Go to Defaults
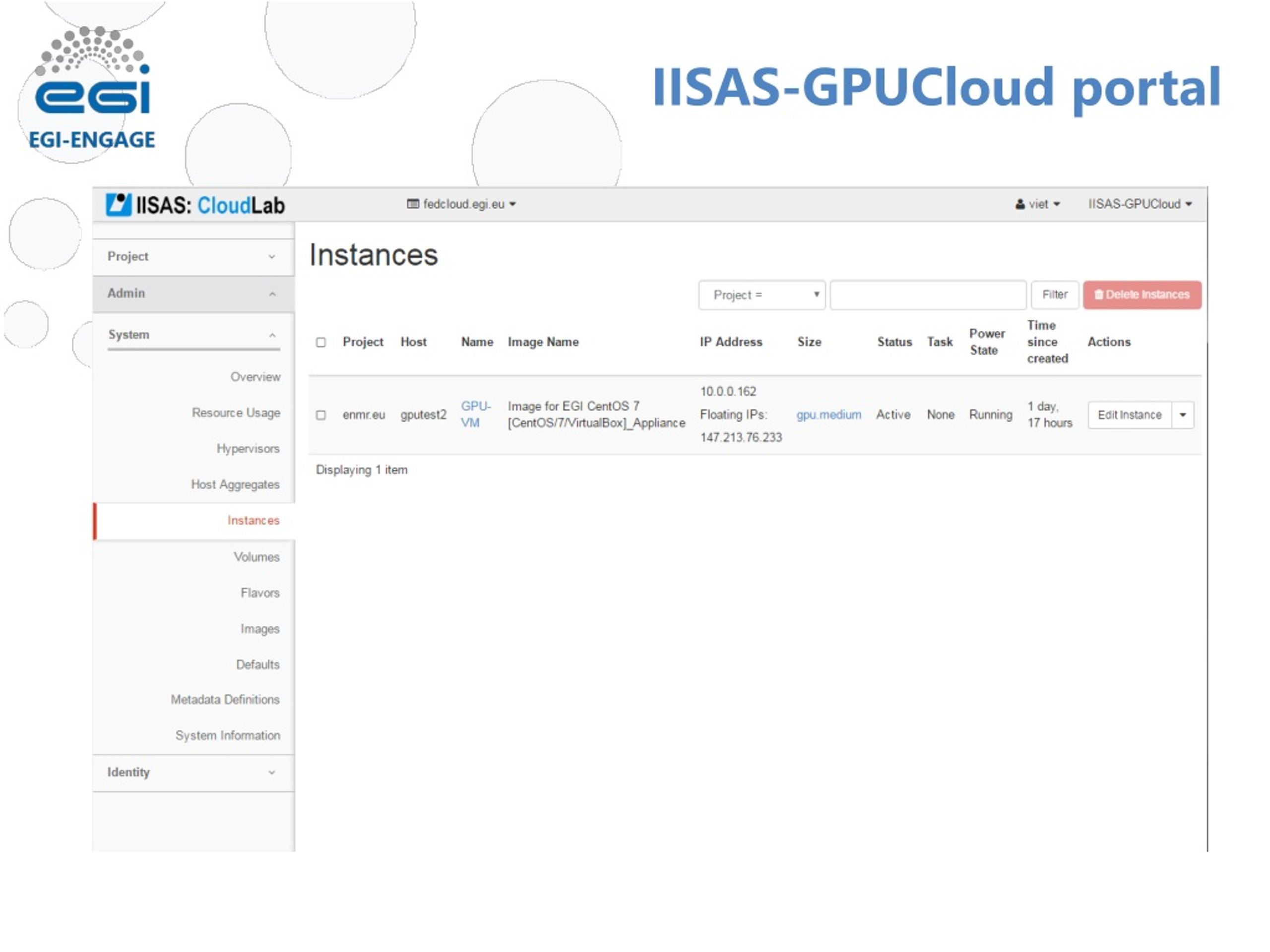Screen dimensions: 1270x952 tap(258, 664)
